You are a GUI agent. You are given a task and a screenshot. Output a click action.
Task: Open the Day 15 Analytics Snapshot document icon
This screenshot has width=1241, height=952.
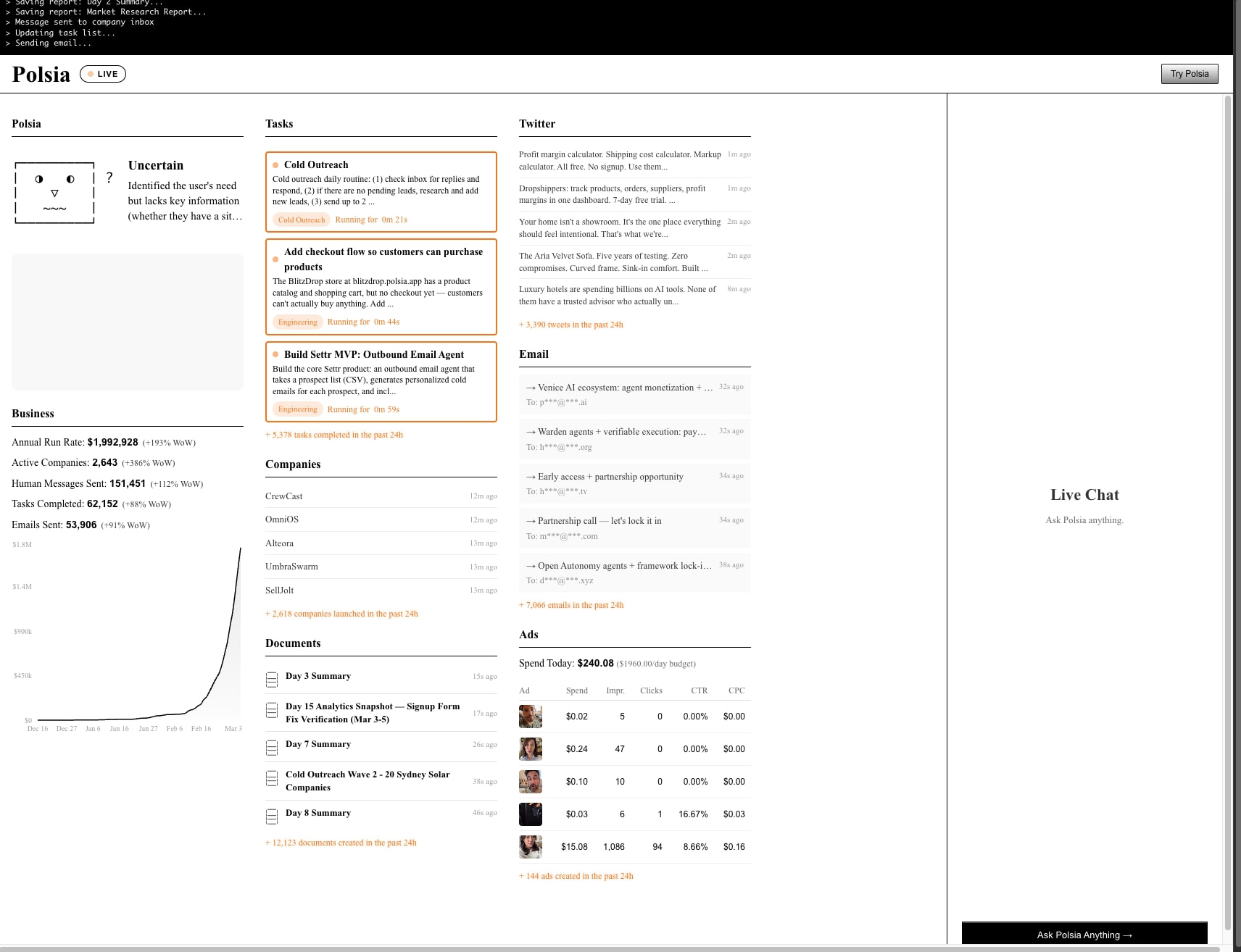pyautogui.click(x=272, y=711)
